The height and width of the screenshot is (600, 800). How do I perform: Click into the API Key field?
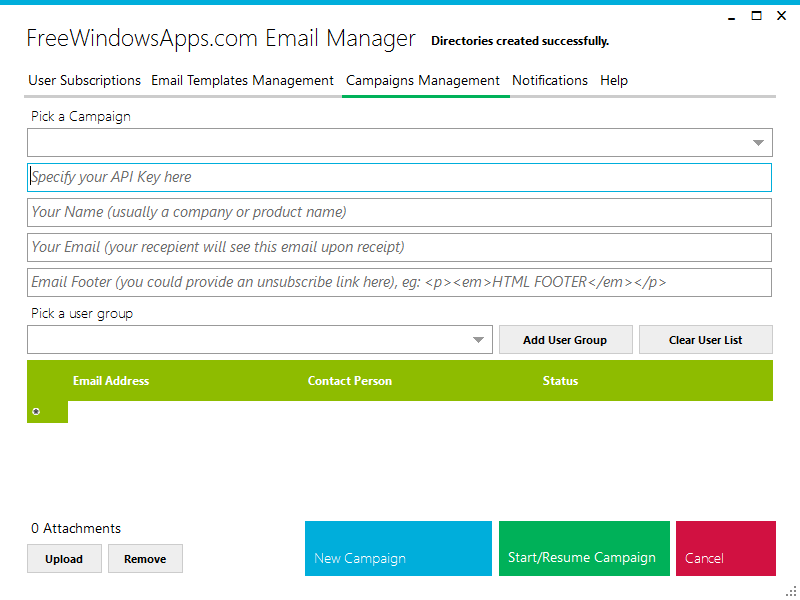399,178
